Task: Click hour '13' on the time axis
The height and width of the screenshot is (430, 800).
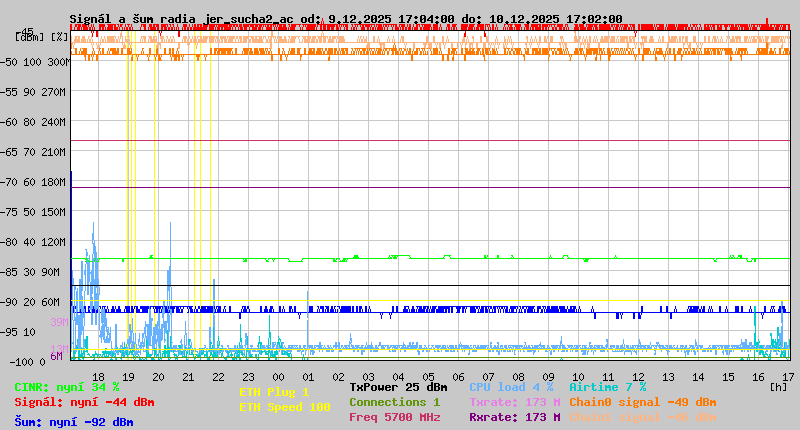Action: (x=668, y=377)
